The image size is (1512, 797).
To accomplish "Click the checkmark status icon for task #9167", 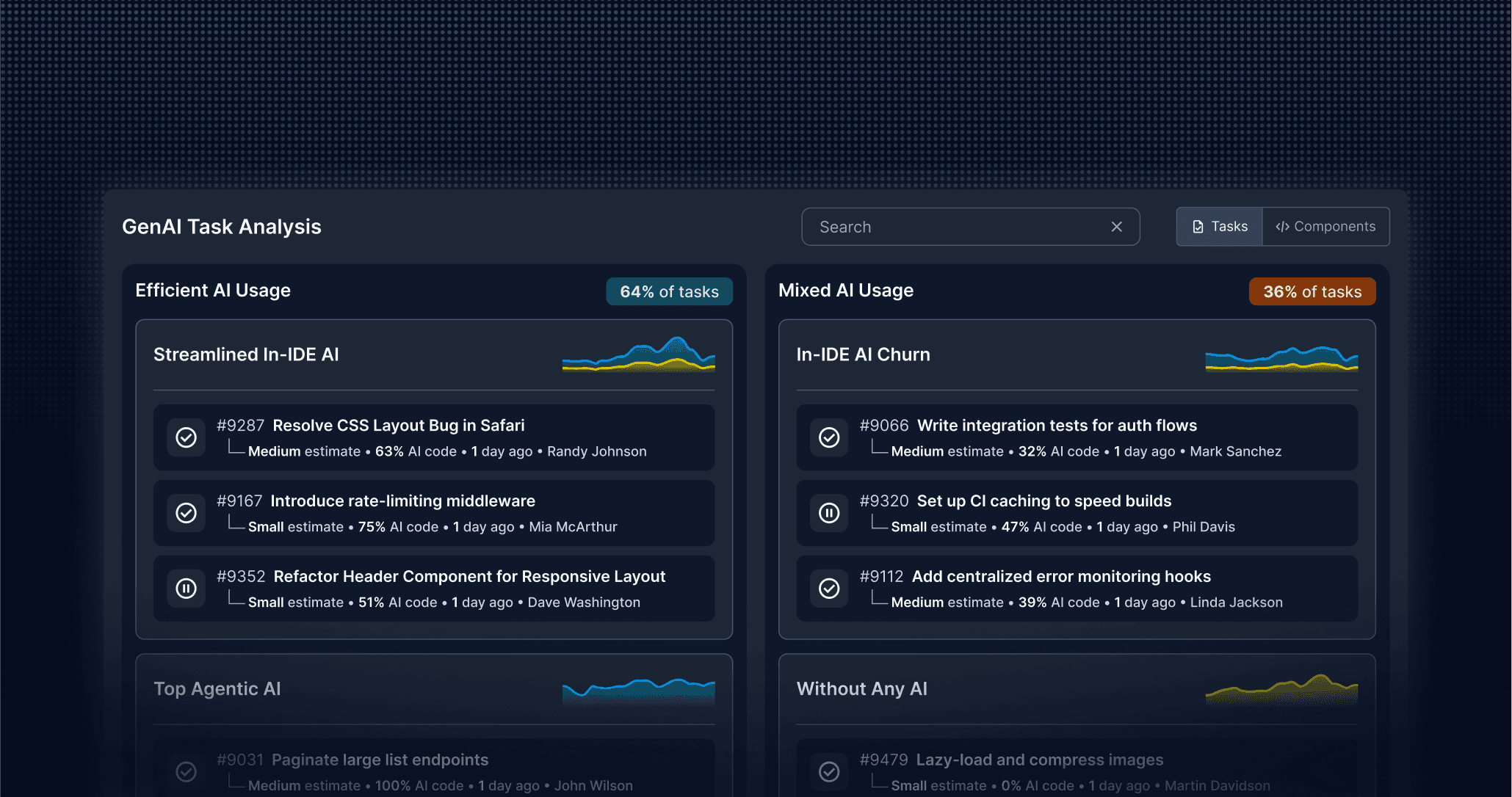I will click(x=187, y=513).
